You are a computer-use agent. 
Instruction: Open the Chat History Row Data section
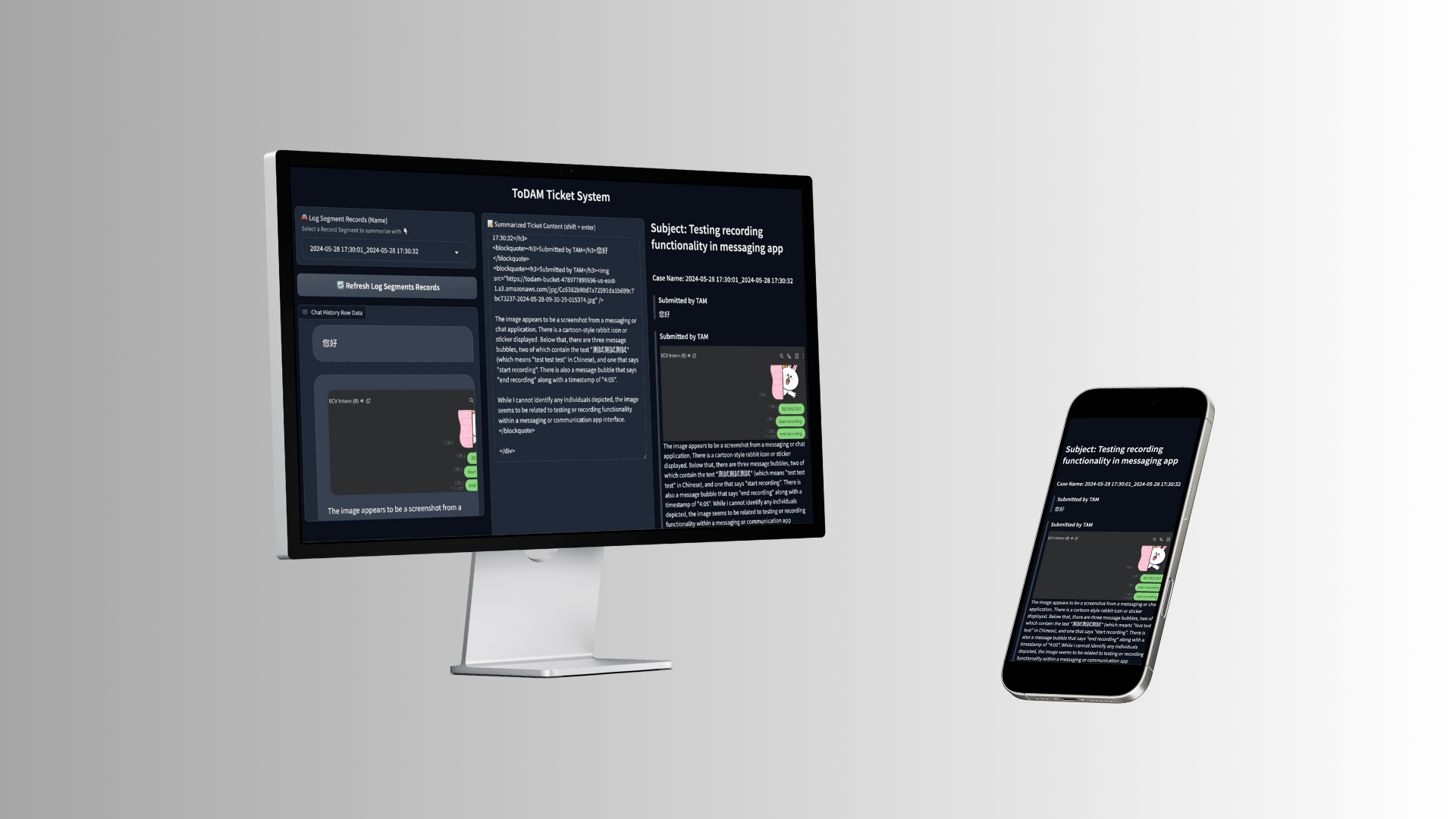tap(333, 313)
